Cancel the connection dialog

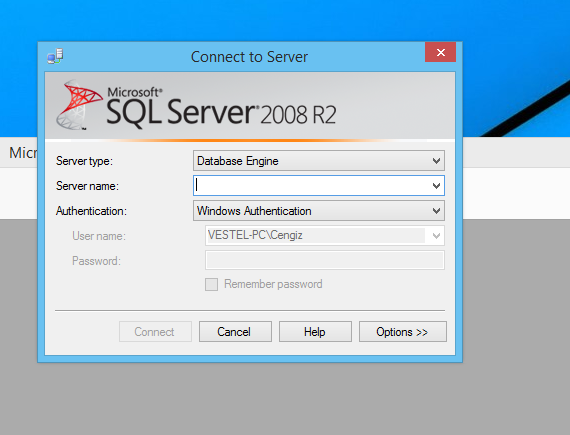tap(235, 331)
